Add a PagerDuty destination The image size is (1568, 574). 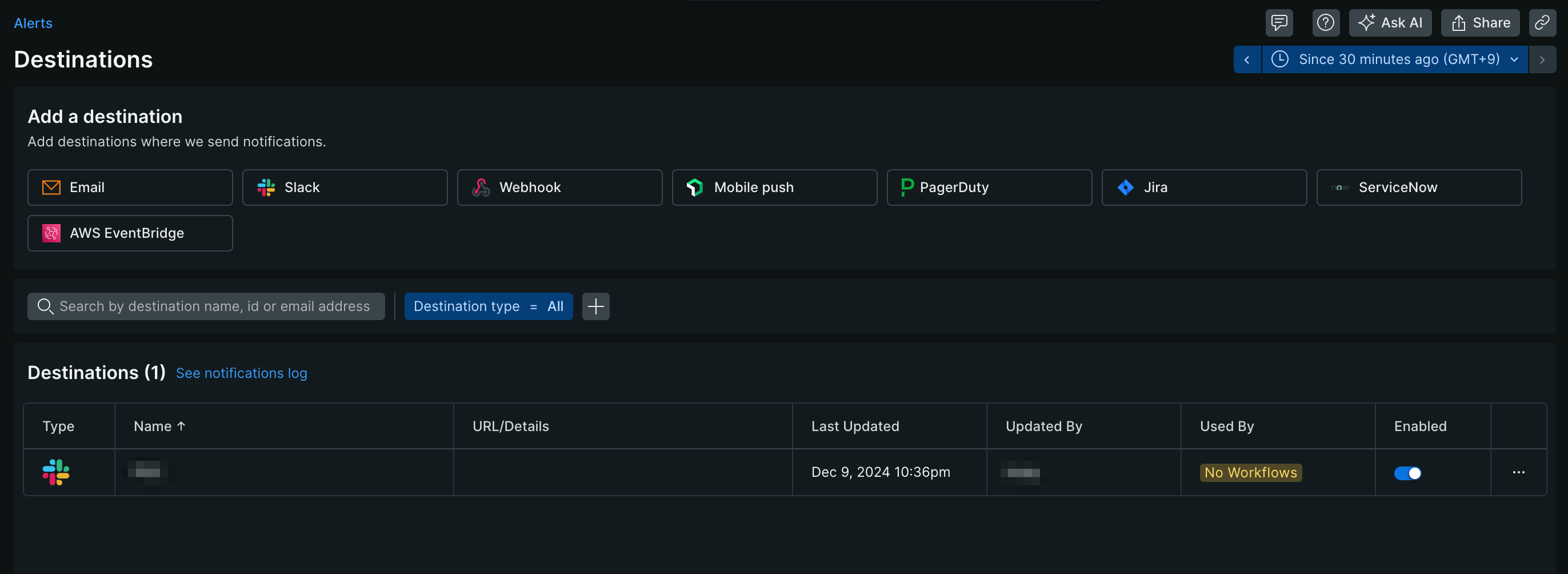click(x=989, y=188)
